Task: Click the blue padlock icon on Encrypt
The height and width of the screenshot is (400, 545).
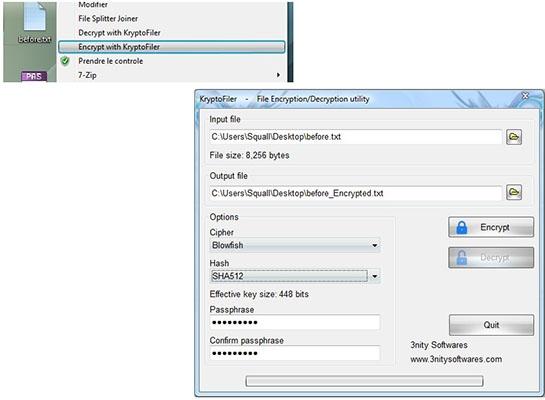Action: point(462,227)
